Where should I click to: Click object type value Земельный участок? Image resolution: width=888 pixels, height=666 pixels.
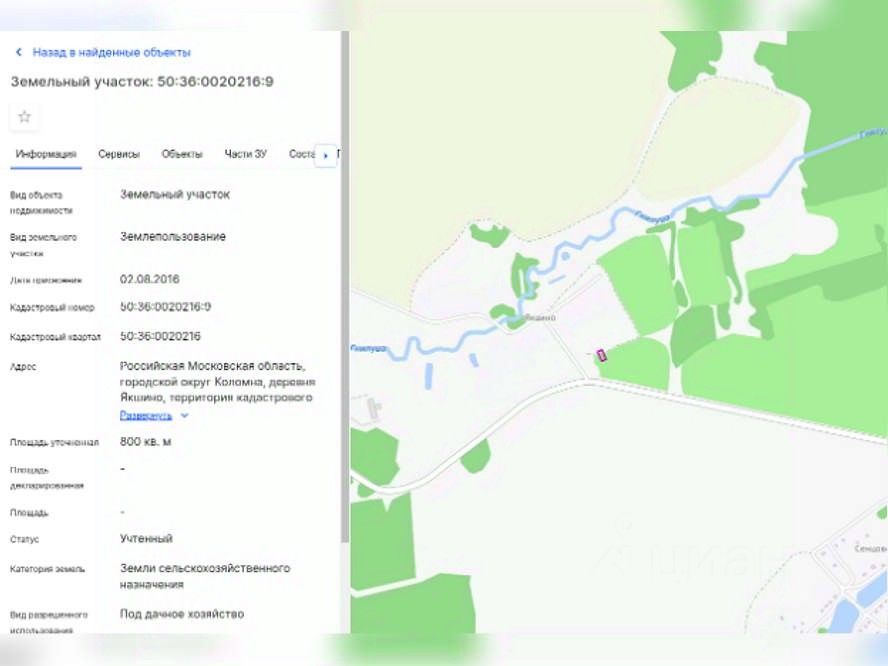tap(175, 195)
